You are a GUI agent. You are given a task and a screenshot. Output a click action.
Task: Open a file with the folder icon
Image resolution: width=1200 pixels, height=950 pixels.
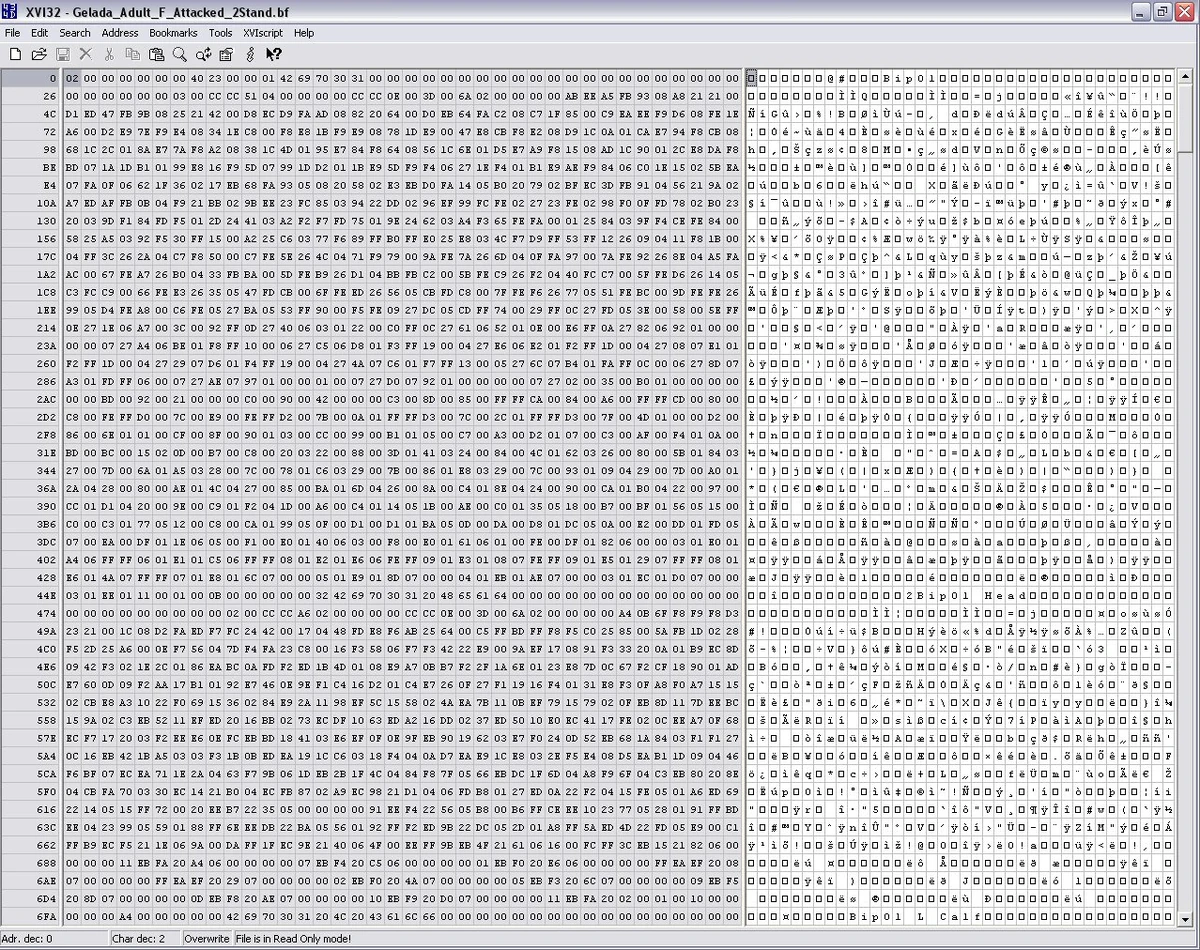38,54
